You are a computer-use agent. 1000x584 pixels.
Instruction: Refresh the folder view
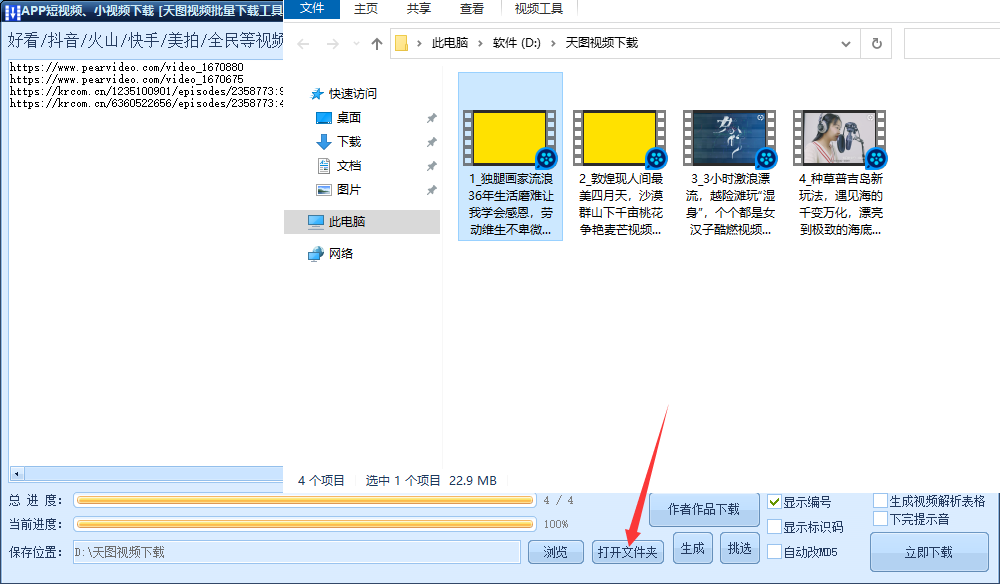point(877,43)
